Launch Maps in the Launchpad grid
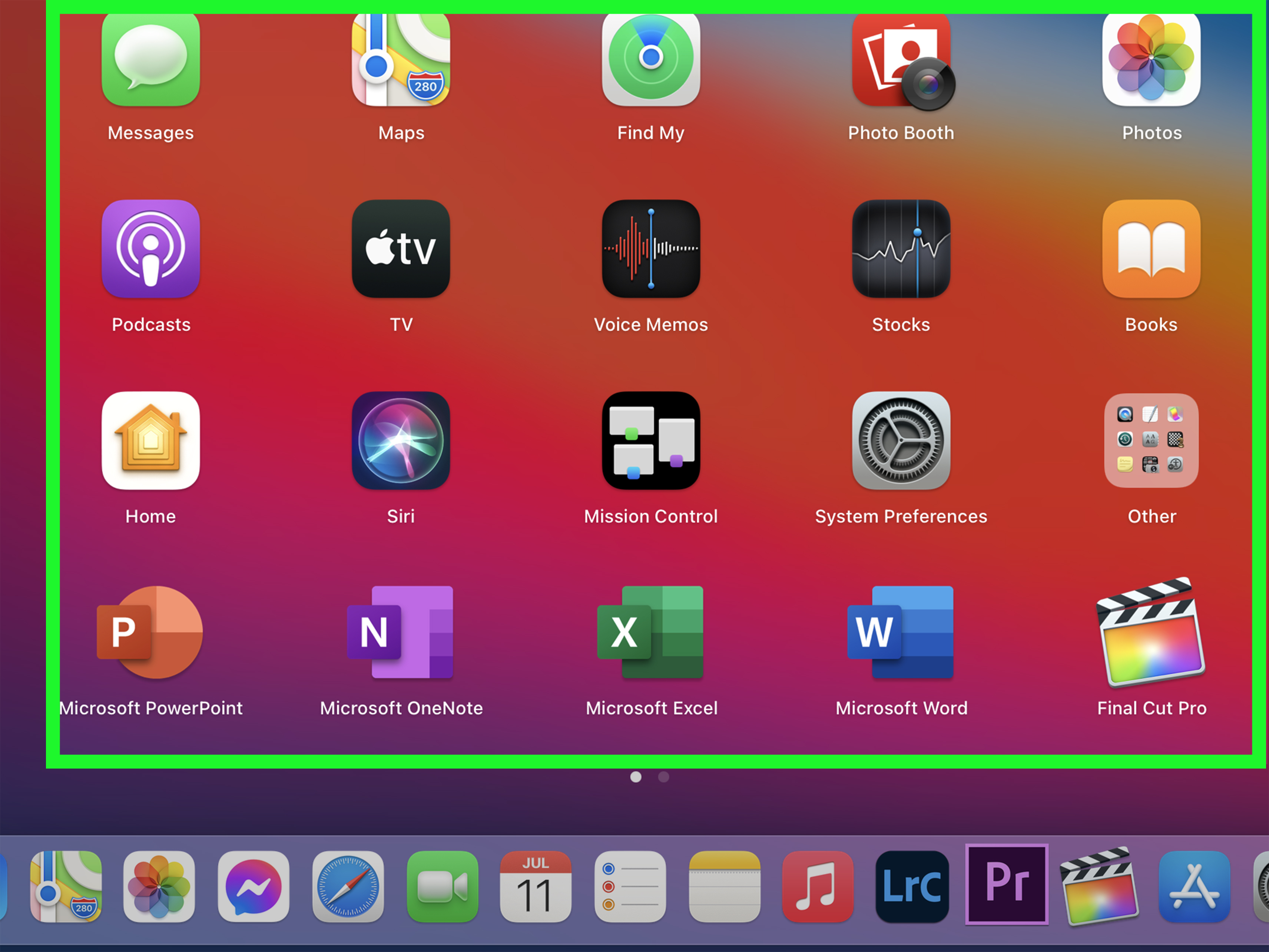Screen dimensions: 1269x952 tap(401, 59)
